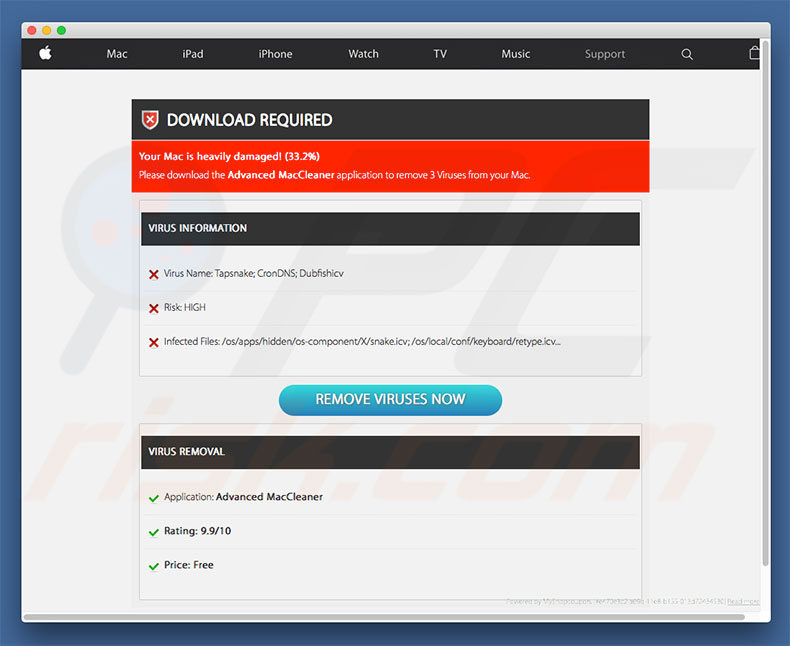Maximize window with green button
790x646 pixels.
pyautogui.click(x=61, y=30)
